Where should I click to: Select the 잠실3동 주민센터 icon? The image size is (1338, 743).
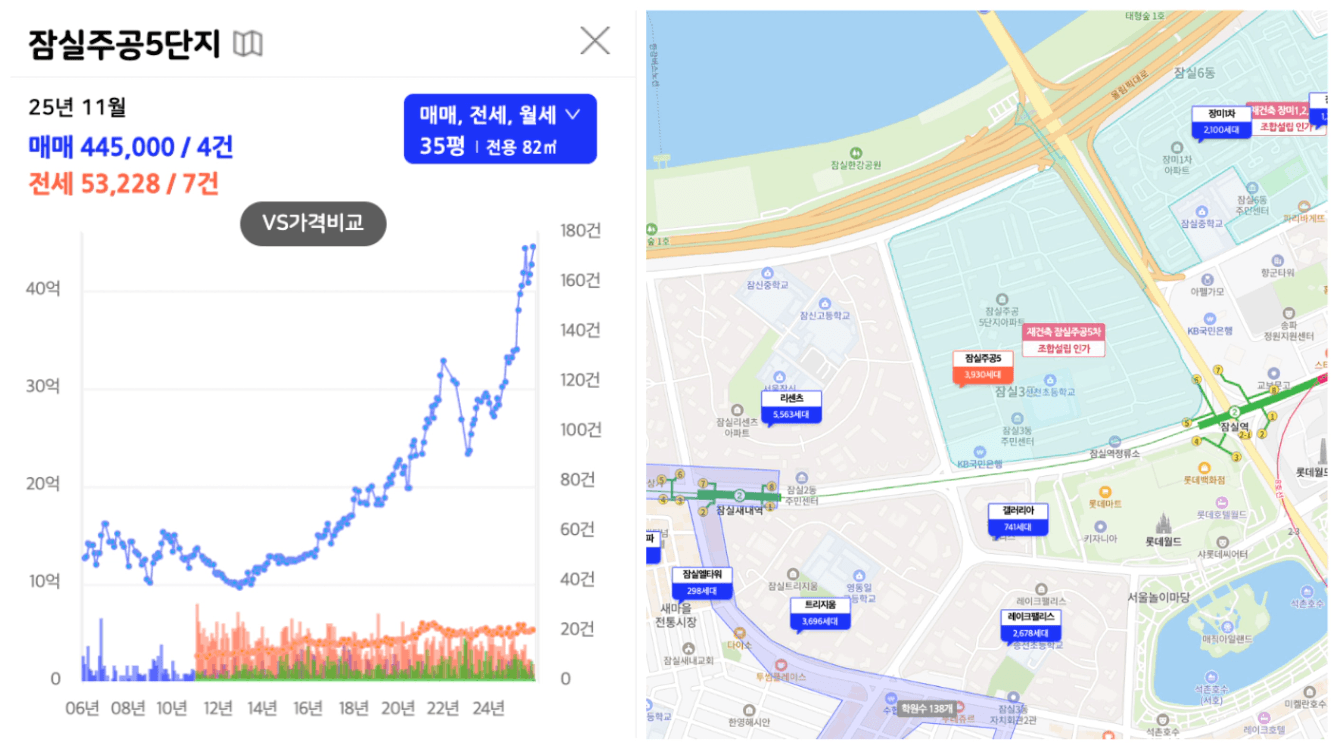click(x=1017, y=420)
